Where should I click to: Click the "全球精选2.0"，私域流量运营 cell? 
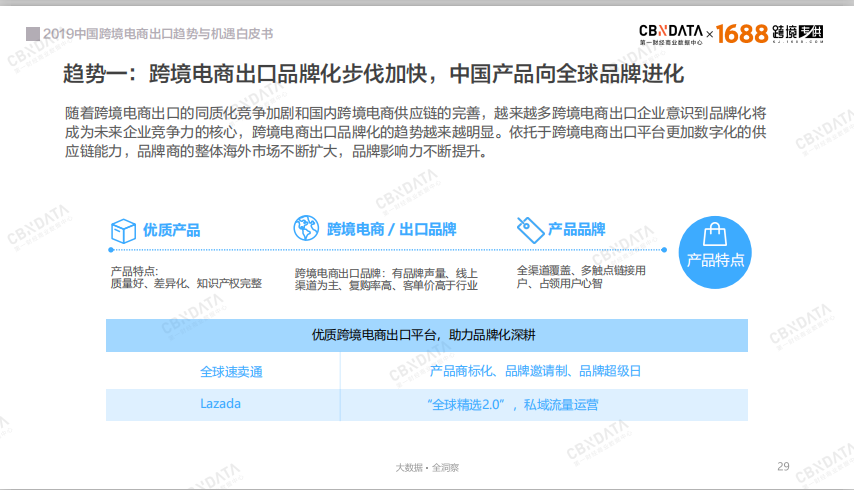(x=544, y=405)
